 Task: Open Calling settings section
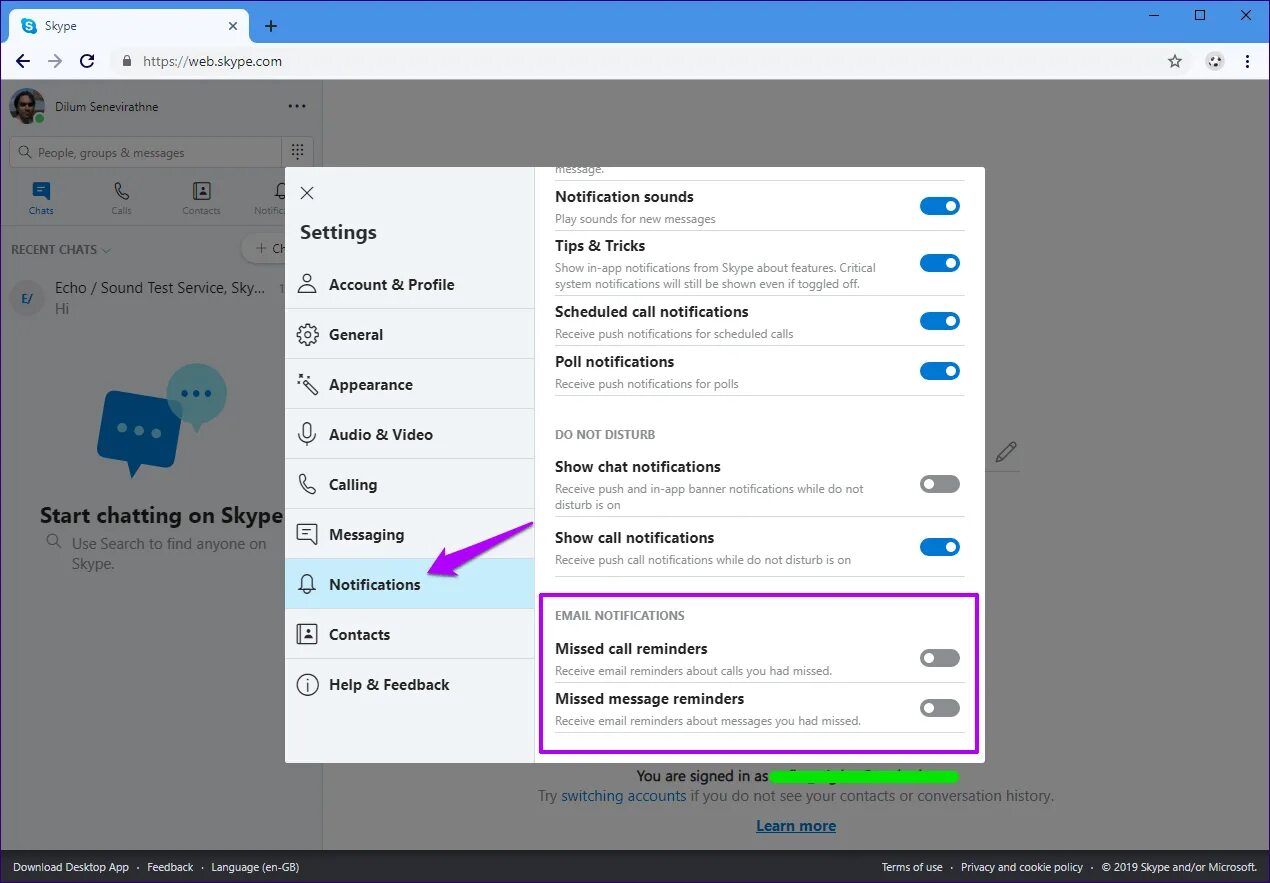[x=409, y=484]
